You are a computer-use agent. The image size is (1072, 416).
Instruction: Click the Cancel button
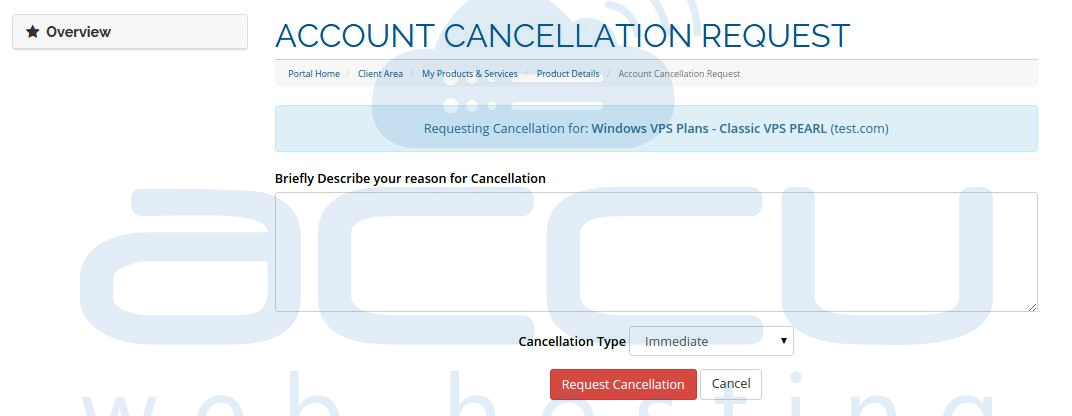[x=731, y=384]
